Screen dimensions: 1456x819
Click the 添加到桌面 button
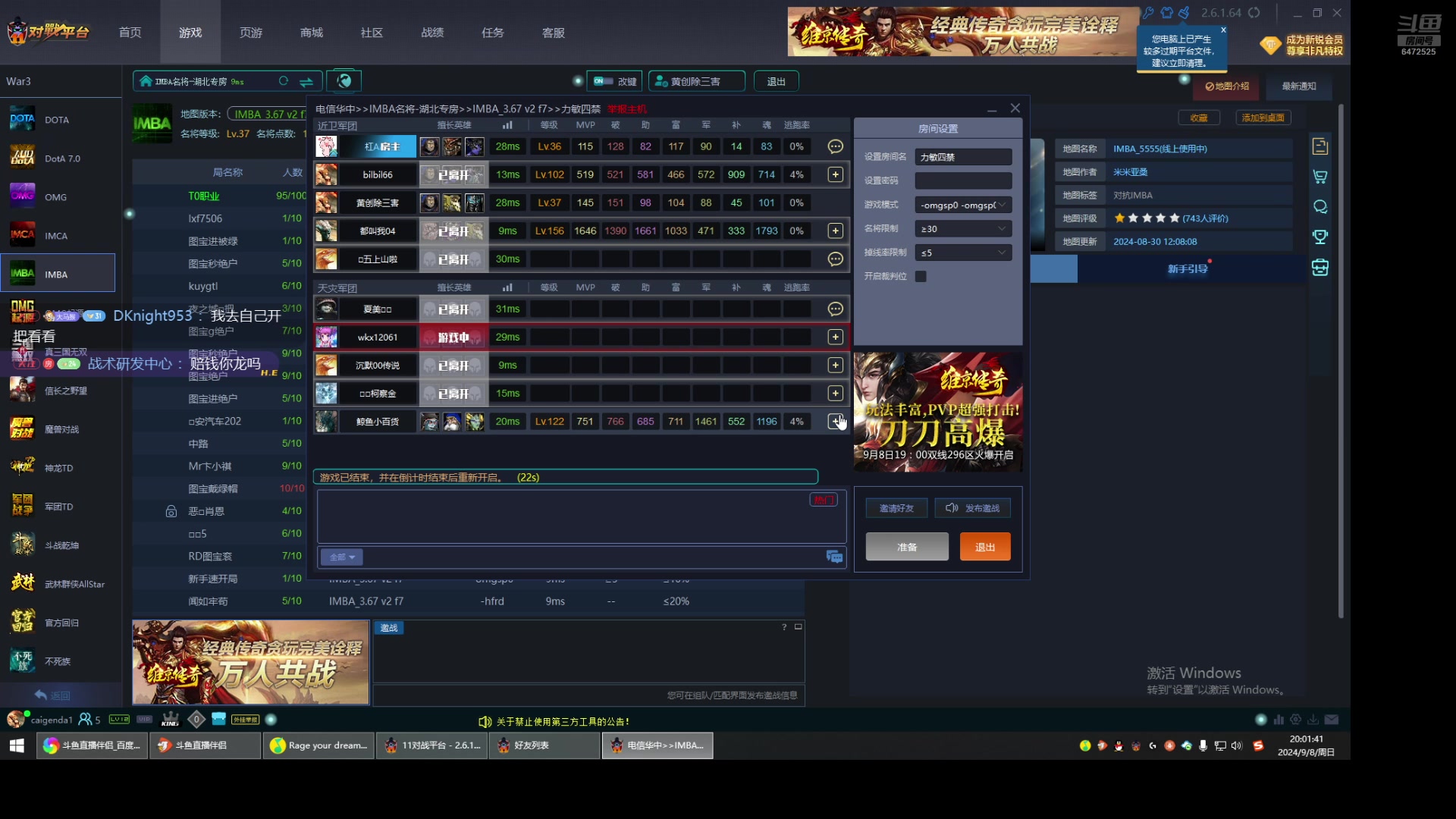(1263, 118)
